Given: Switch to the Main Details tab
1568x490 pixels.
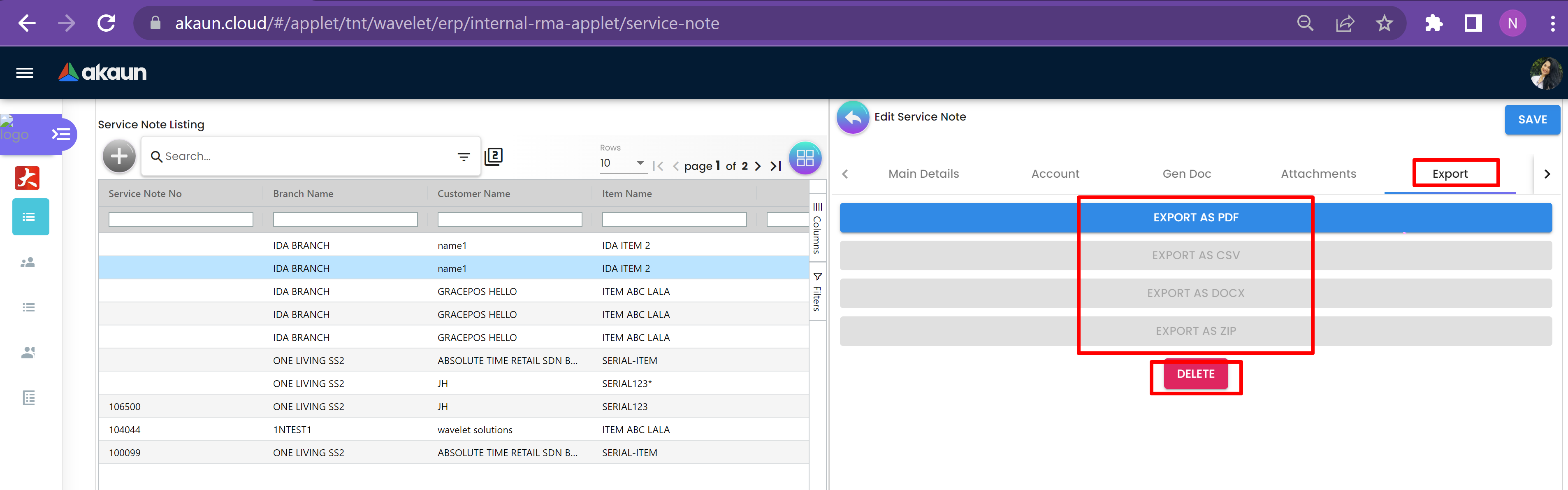Looking at the screenshot, I should pyautogui.click(x=923, y=174).
